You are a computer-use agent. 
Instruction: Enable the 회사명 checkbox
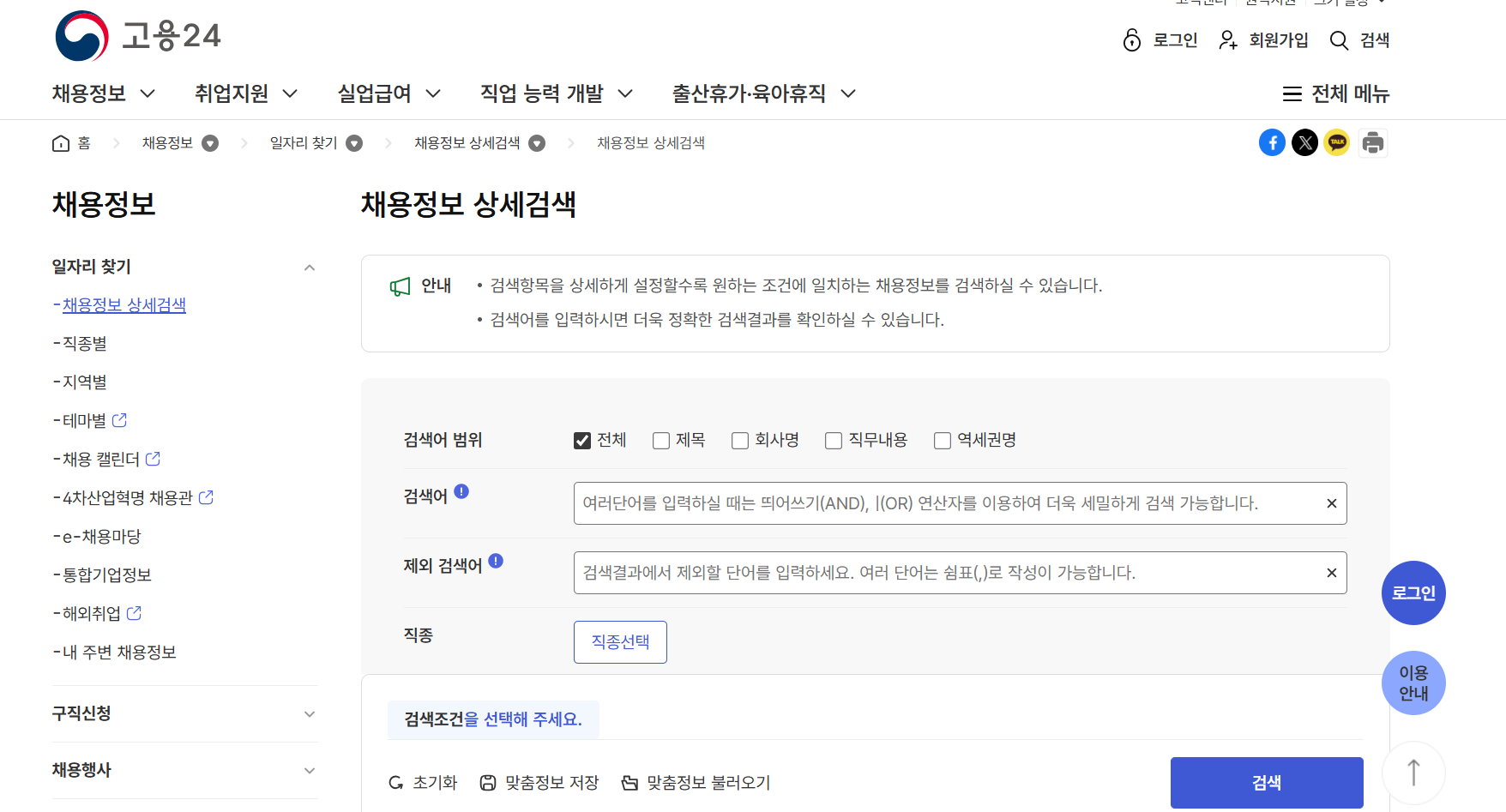[740, 441]
